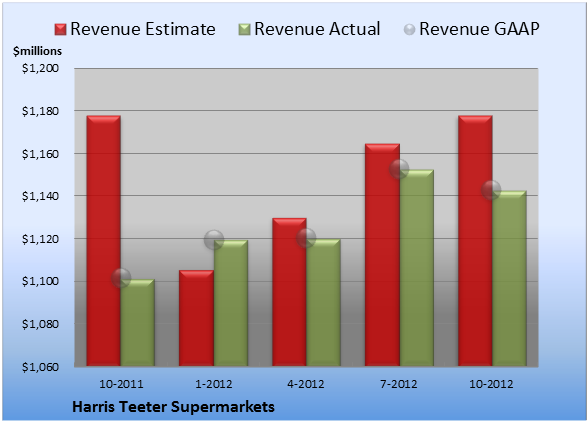Viewport: 588px width, 422px height.
Task: Select the 'Revenue Actual' legend label
Action: (317, 29)
